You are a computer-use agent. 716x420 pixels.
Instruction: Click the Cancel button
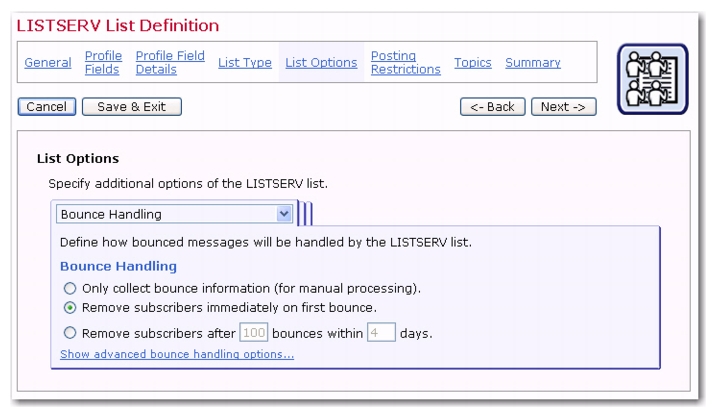[x=47, y=107]
